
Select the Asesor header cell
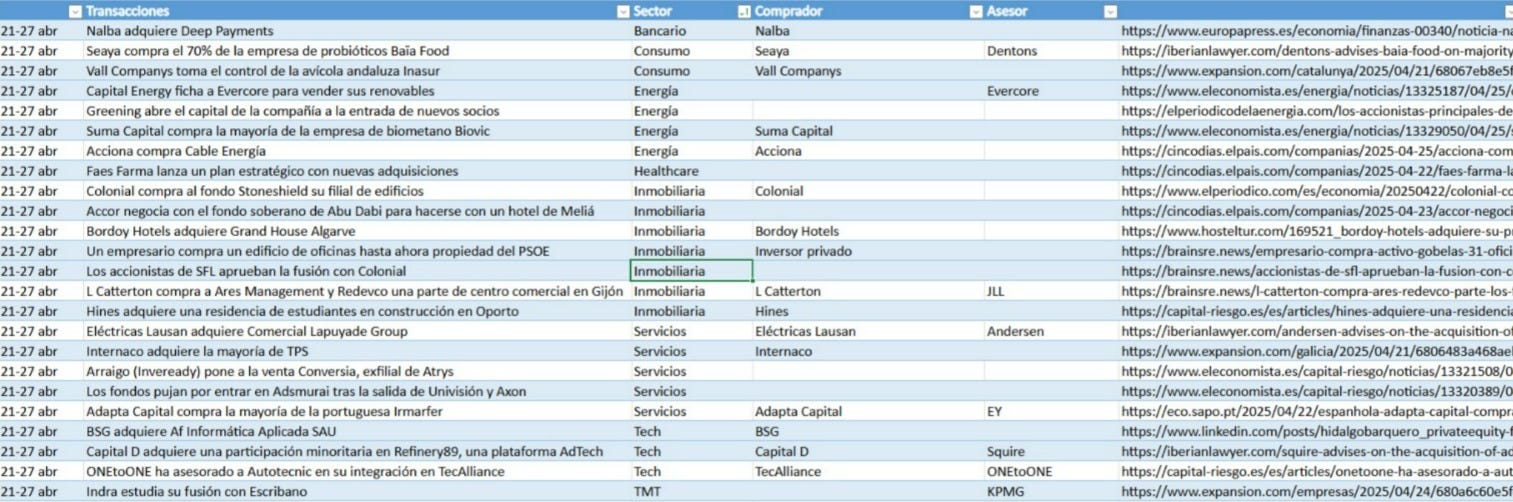[x=1051, y=11]
